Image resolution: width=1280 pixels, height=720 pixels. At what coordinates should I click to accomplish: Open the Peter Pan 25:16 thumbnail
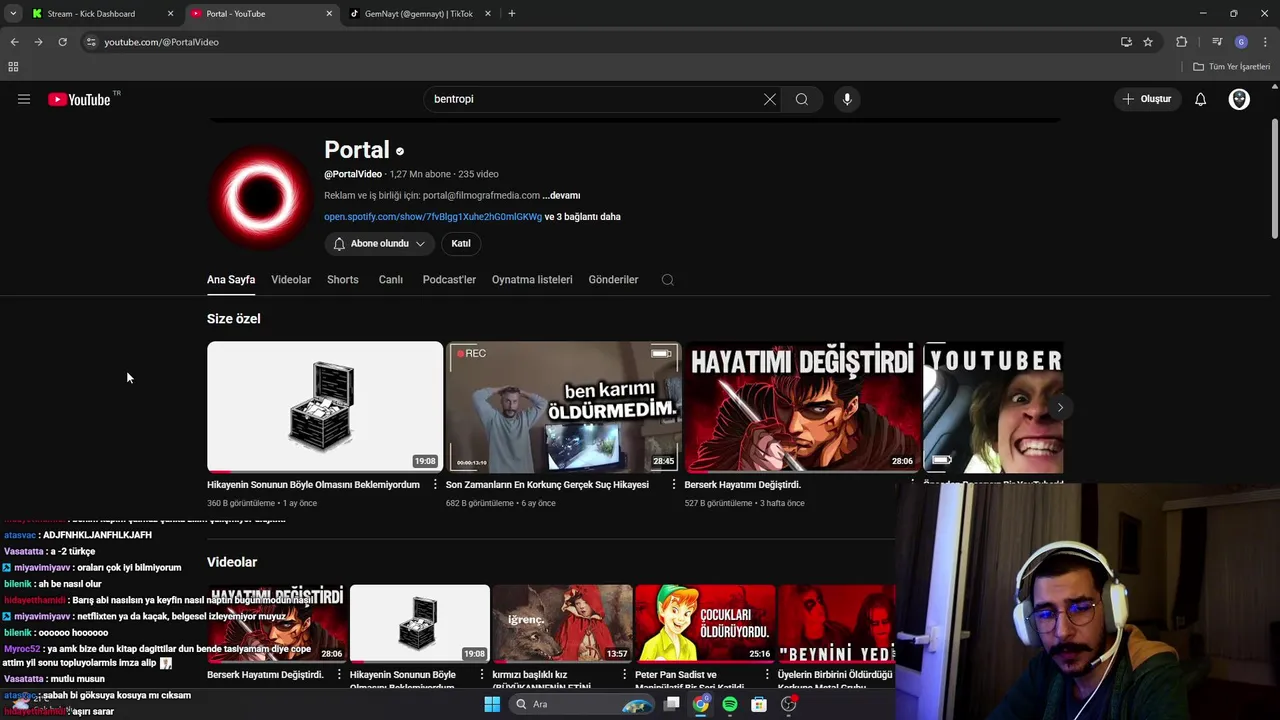coord(705,624)
